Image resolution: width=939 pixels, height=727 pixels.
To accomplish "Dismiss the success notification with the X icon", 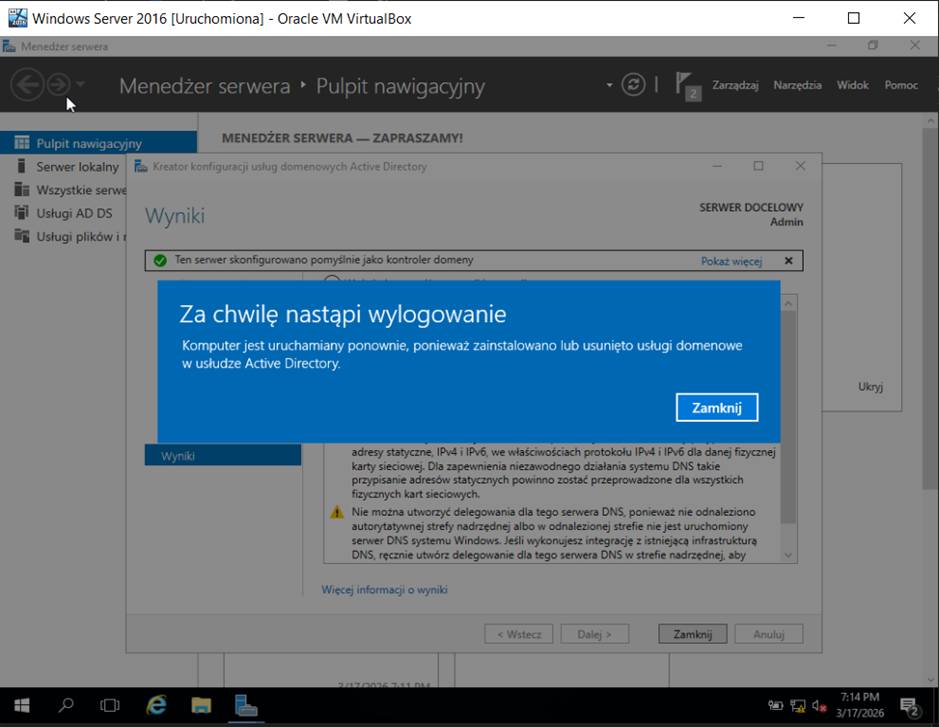I will (x=788, y=261).
